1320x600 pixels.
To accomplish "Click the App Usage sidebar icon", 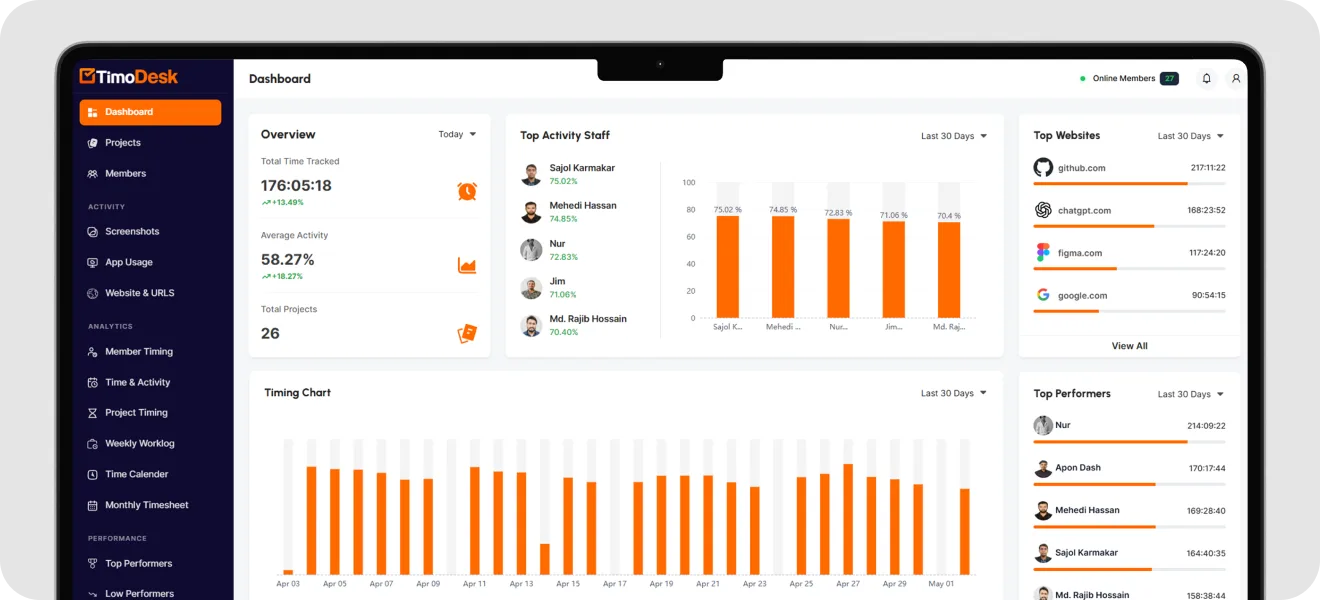I will tap(92, 262).
